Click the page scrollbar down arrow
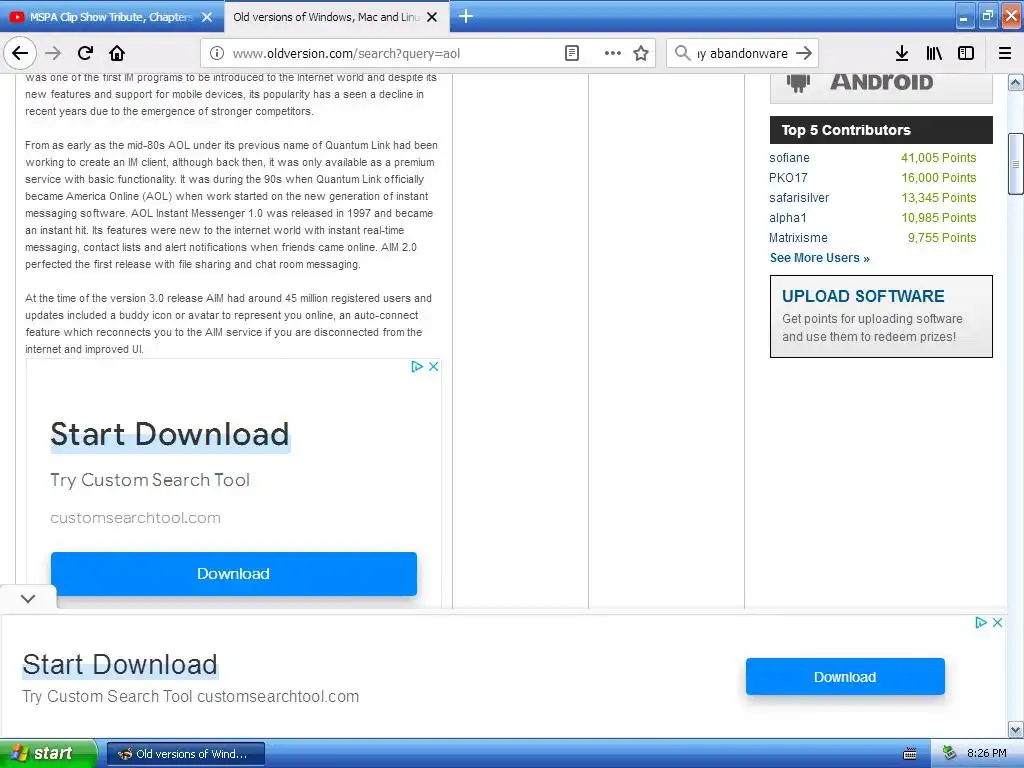The height and width of the screenshot is (768, 1024). pyautogui.click(x=1016, y=729)
